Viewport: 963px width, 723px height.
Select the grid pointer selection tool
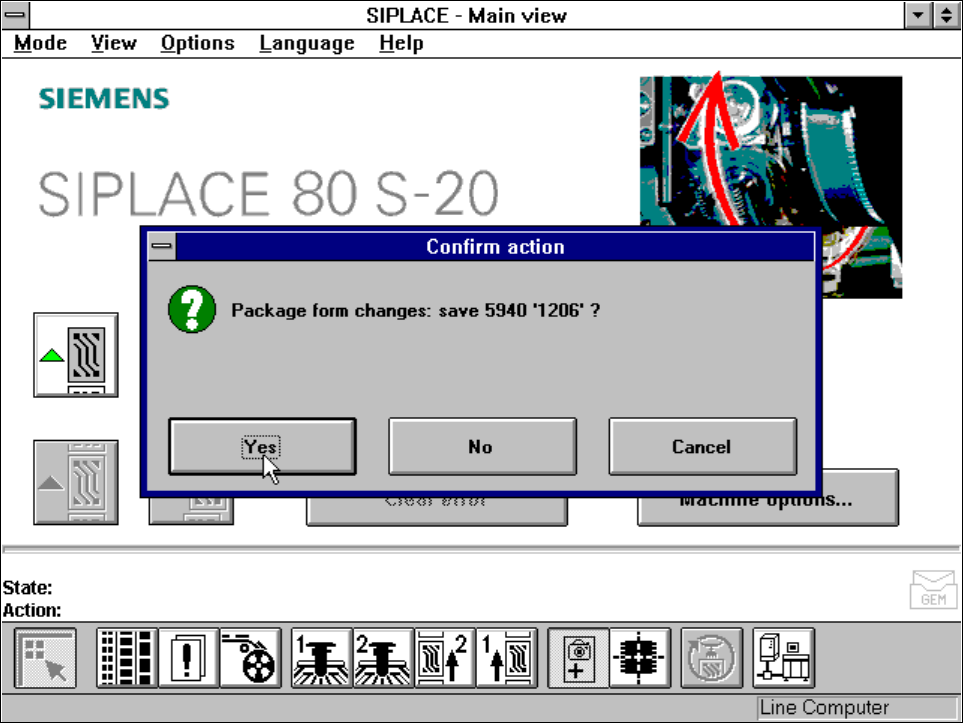(45, 658)
